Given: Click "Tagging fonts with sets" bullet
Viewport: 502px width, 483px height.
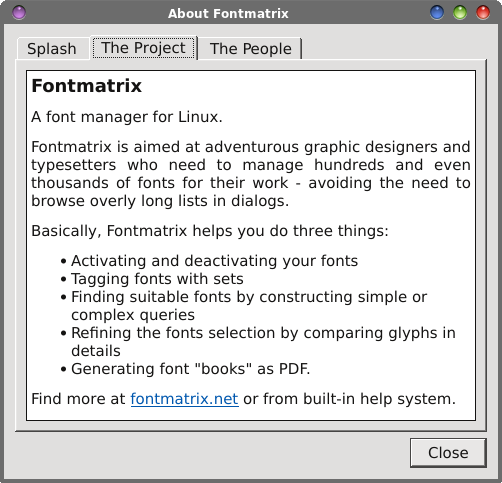Looking at the screenshot, I should click(157, 279).
